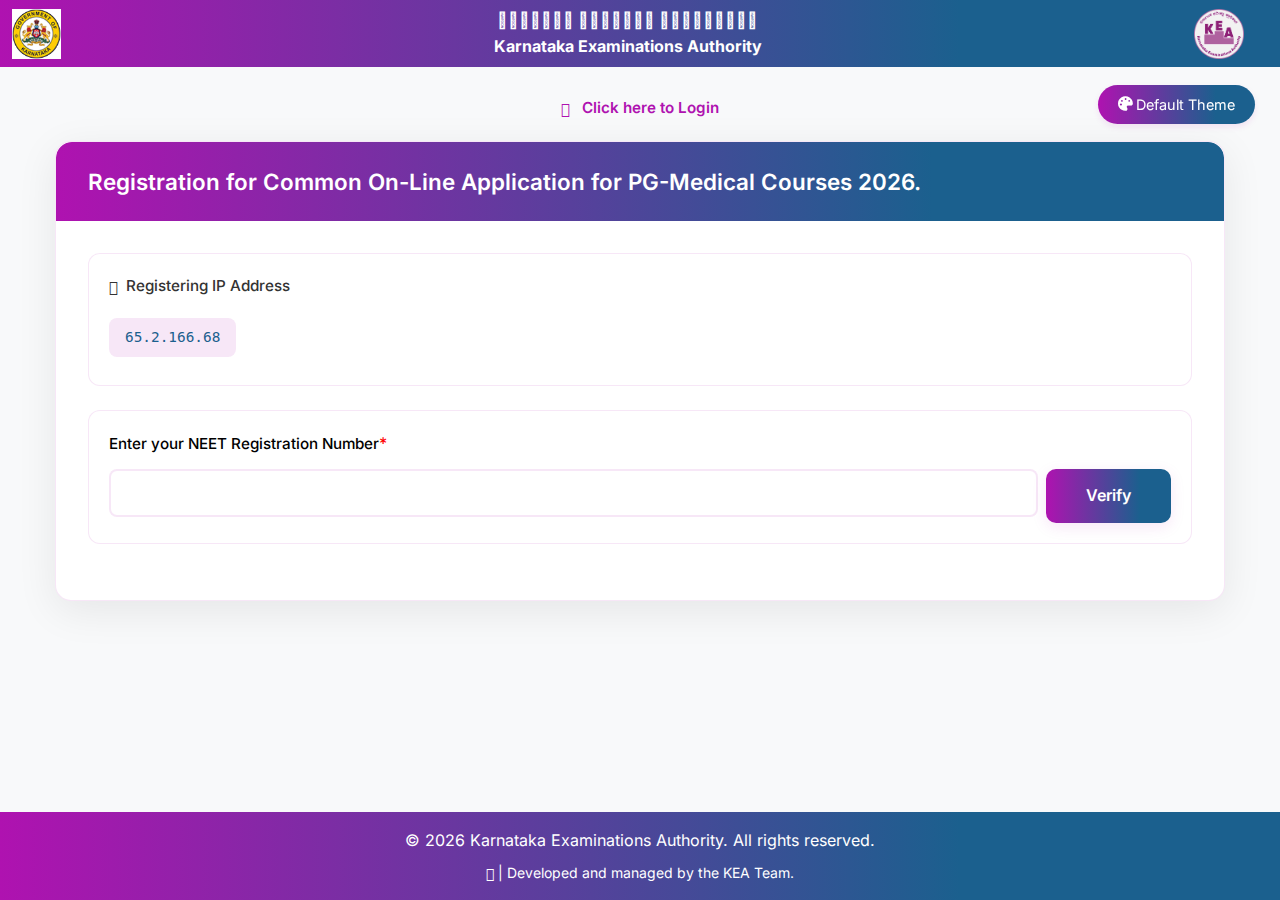1280x900 pixels.
Task: Click the 'Enter your NEET Registration Number' label
Action: (x=247, y=444)
